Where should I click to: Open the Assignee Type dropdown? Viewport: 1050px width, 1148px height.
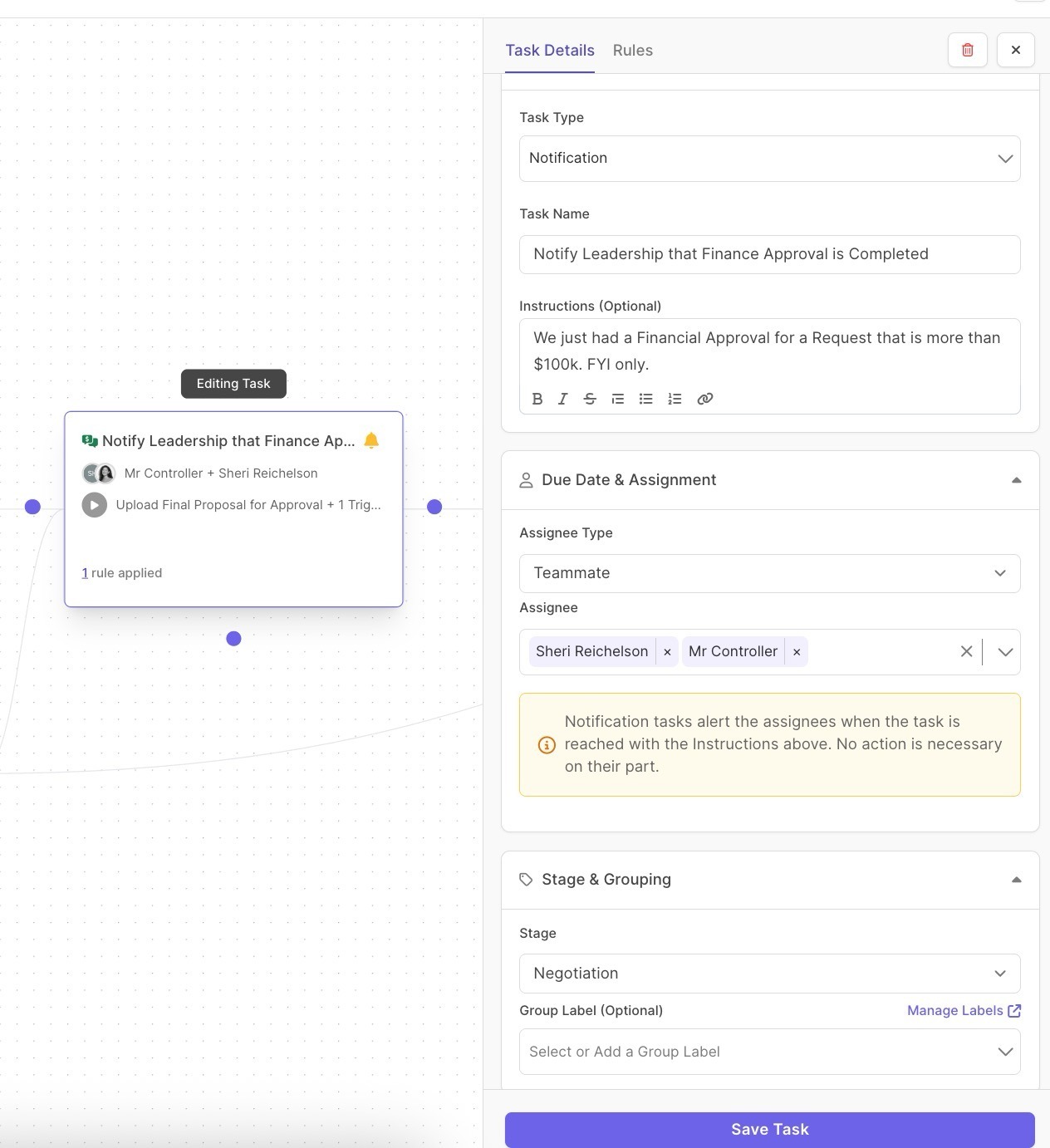tap(769, 573)
